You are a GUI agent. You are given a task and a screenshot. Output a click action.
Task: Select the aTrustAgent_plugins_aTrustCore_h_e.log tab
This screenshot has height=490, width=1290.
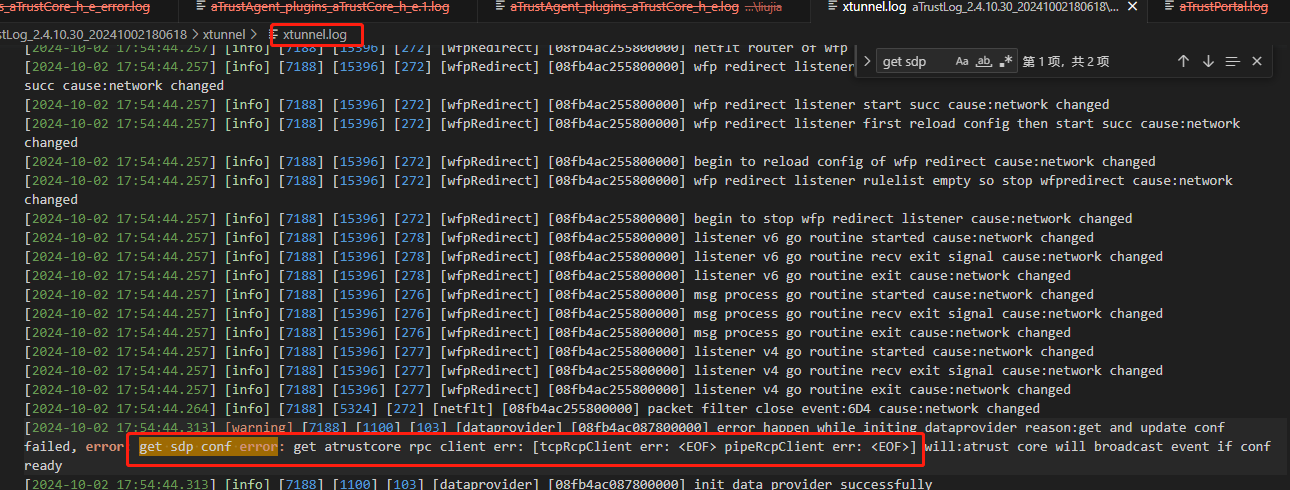tap(624, 7)
